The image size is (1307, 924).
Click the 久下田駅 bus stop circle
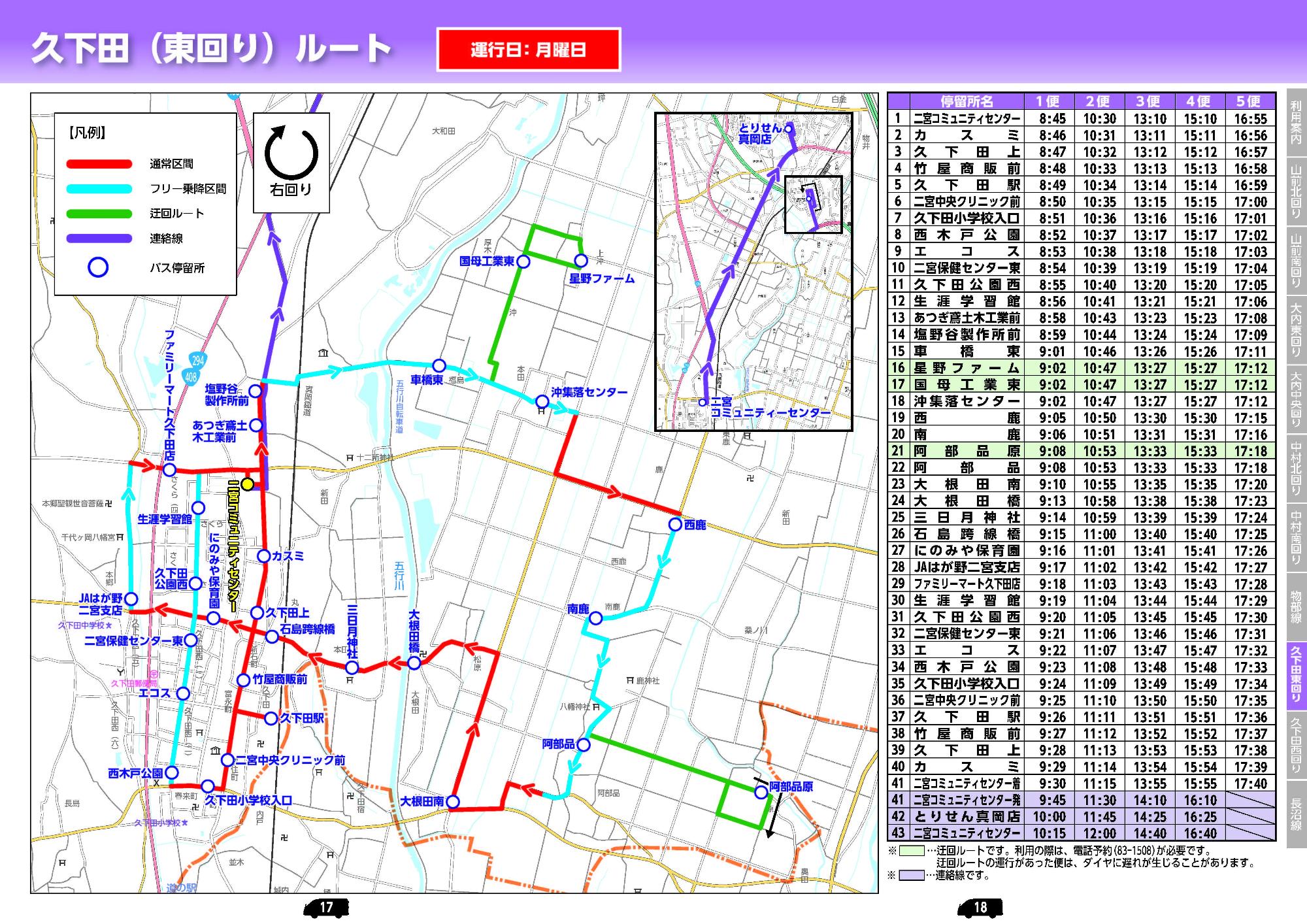271,719
